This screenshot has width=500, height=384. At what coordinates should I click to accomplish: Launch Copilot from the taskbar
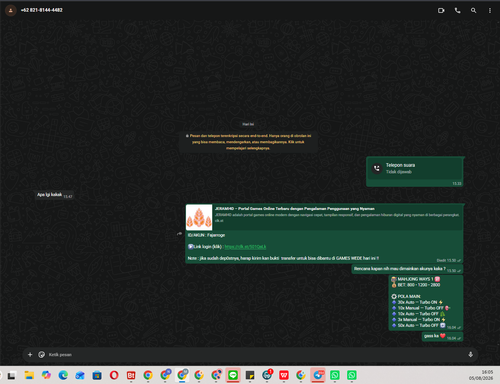(x=46, y=376)
